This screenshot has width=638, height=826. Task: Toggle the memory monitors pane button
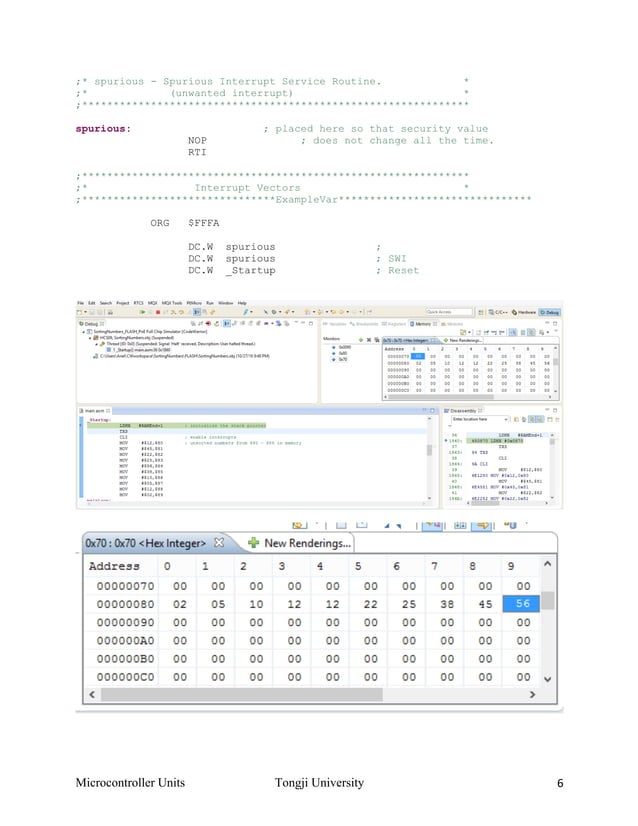(x=512, y=332)
